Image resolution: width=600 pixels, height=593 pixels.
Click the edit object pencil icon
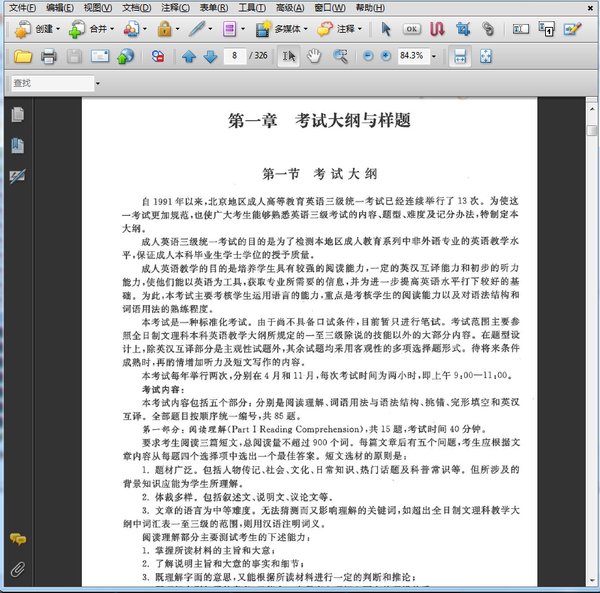point(572,29)
